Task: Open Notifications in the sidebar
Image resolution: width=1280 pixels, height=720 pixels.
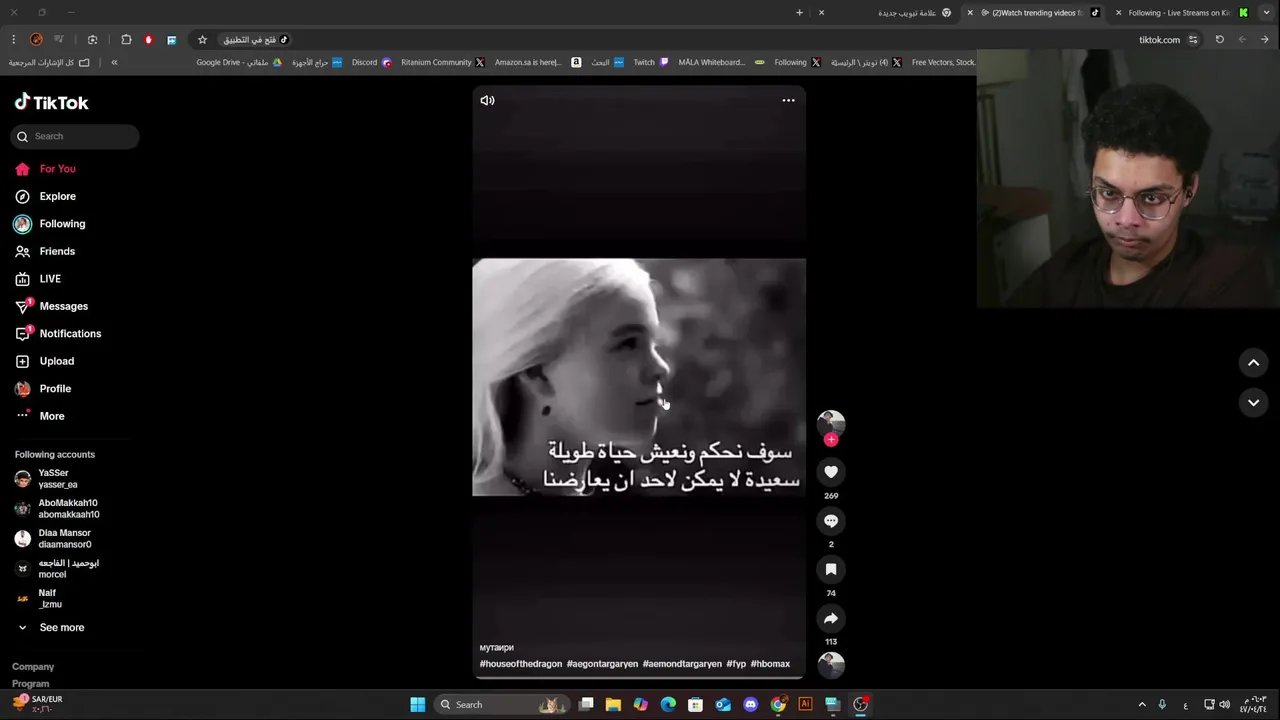Action: 70,334
